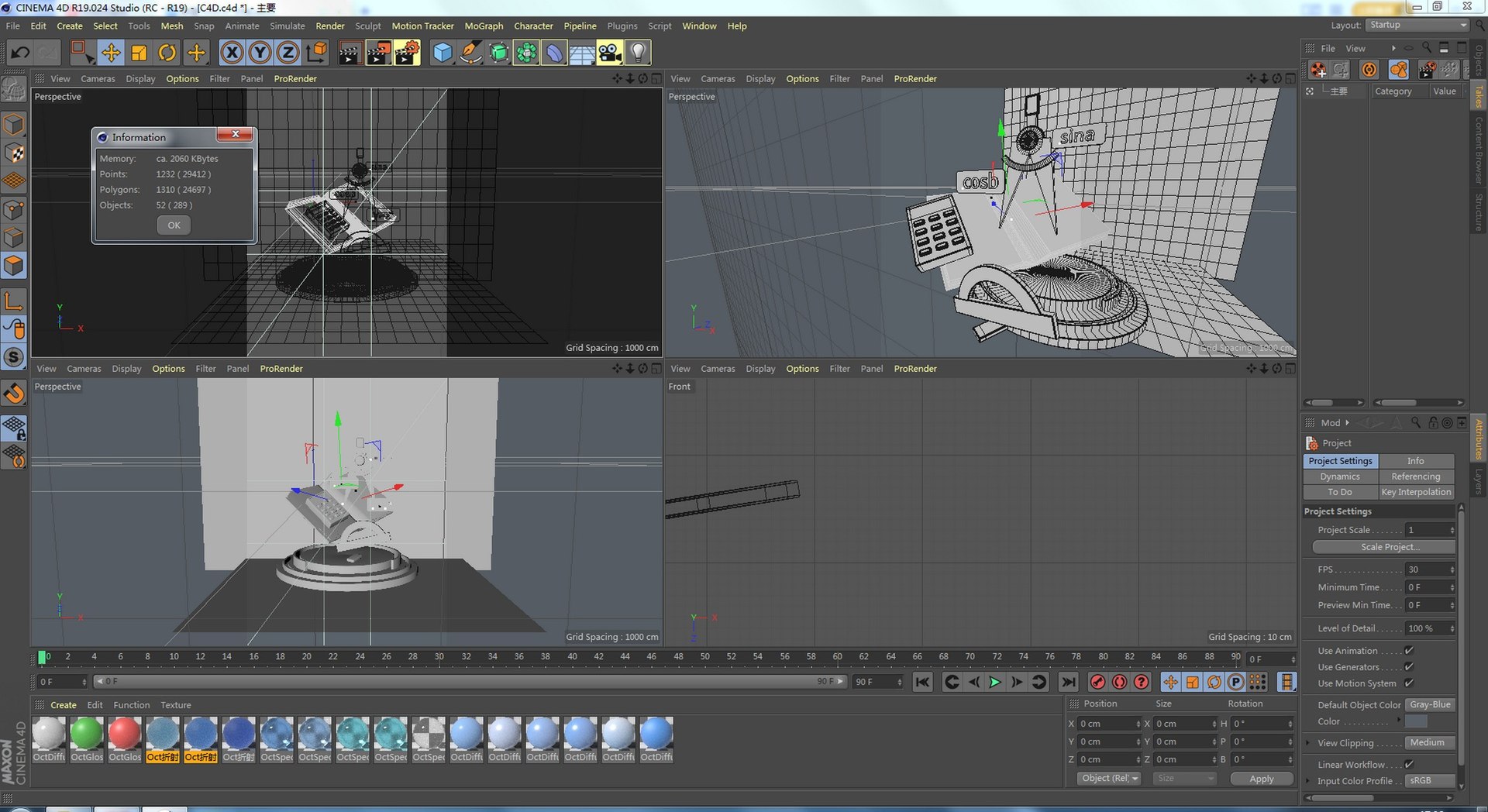Click the autokeying button
This screenshot has width=1488, height=812.
1119,682
